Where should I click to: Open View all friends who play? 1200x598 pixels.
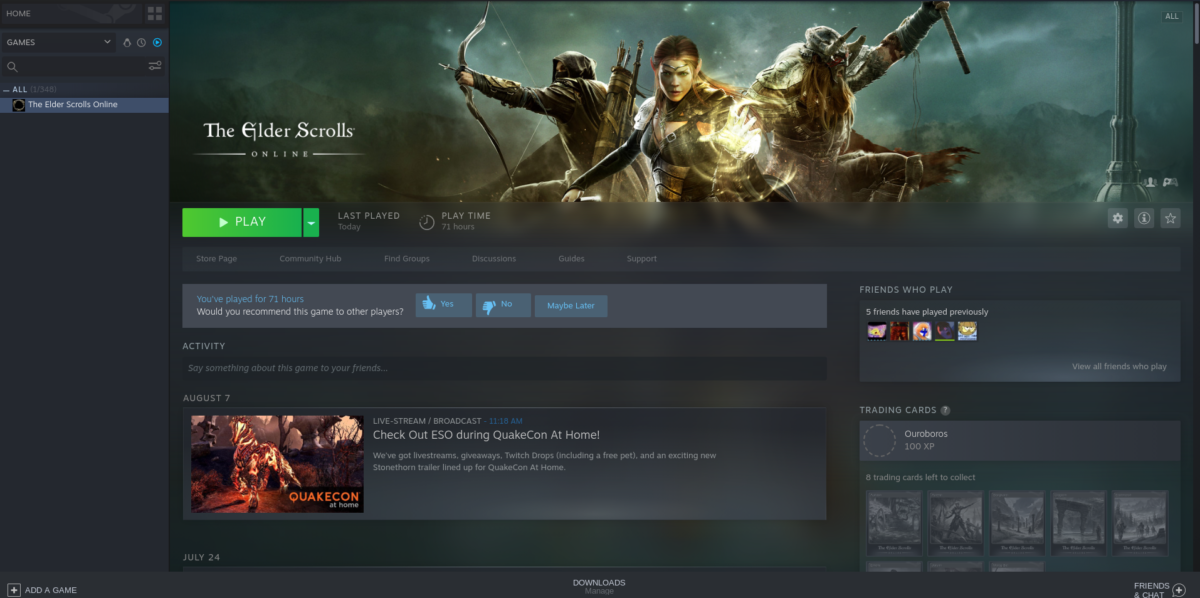(x=1119, y=367)
